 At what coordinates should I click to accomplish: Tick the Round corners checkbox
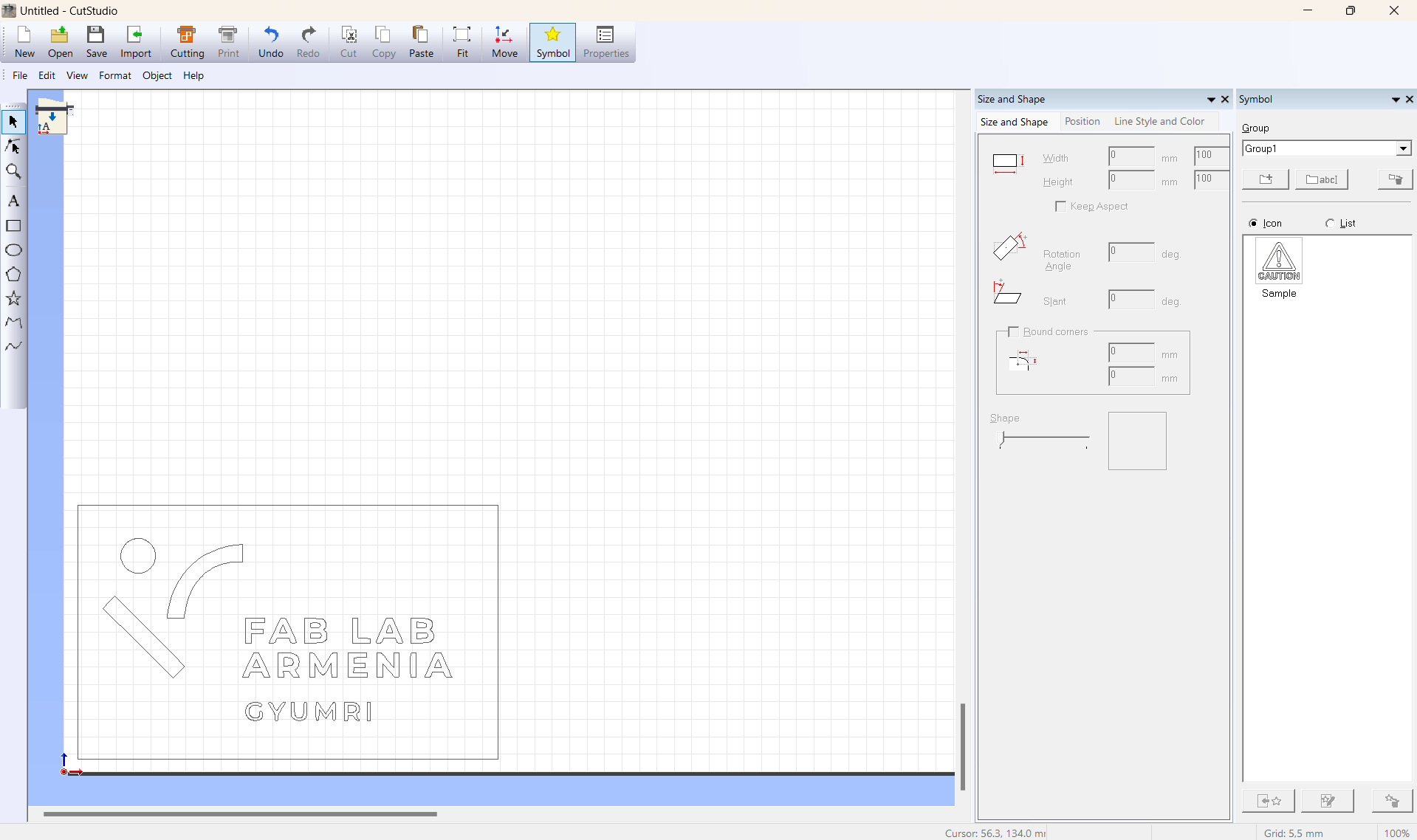pyautogui.click(x=1014, y=332)
